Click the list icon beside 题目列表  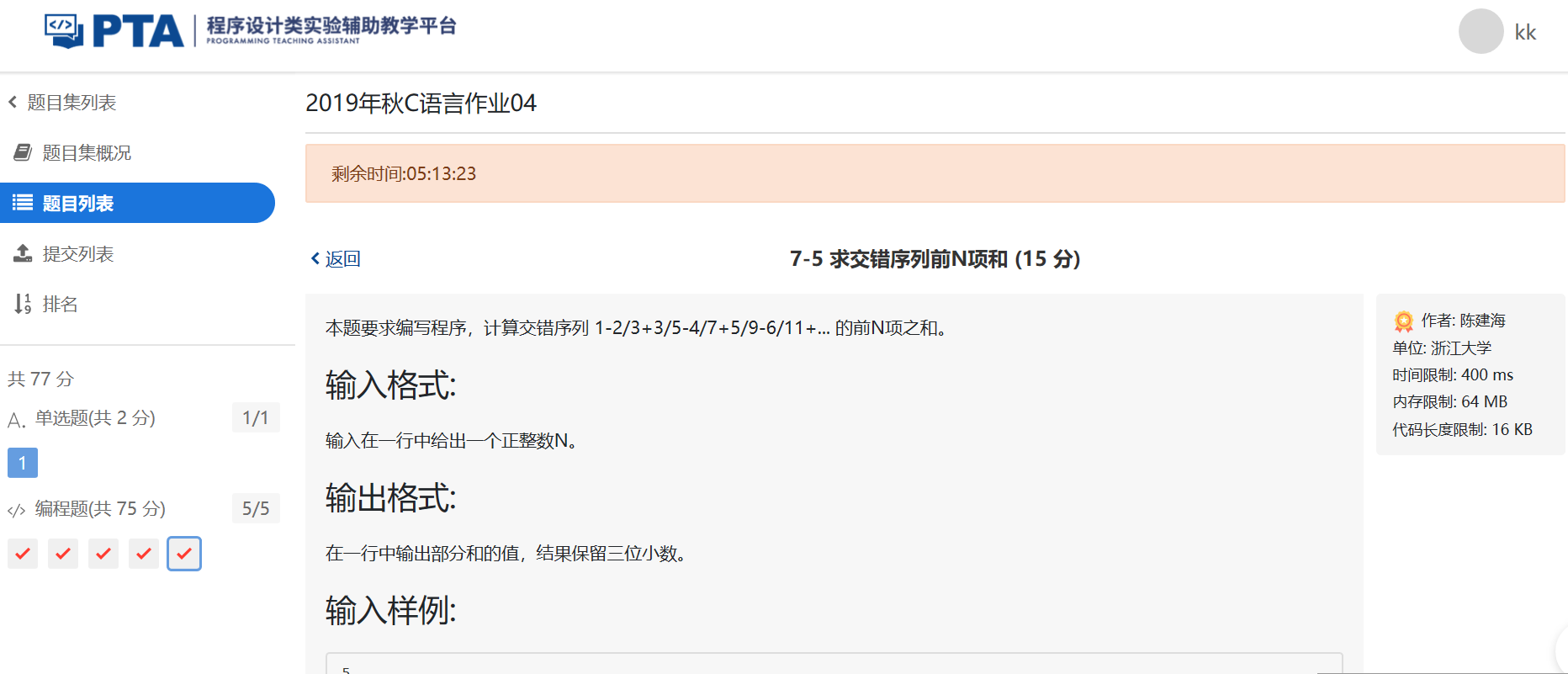pyautogui.click(x=23, y=203)
